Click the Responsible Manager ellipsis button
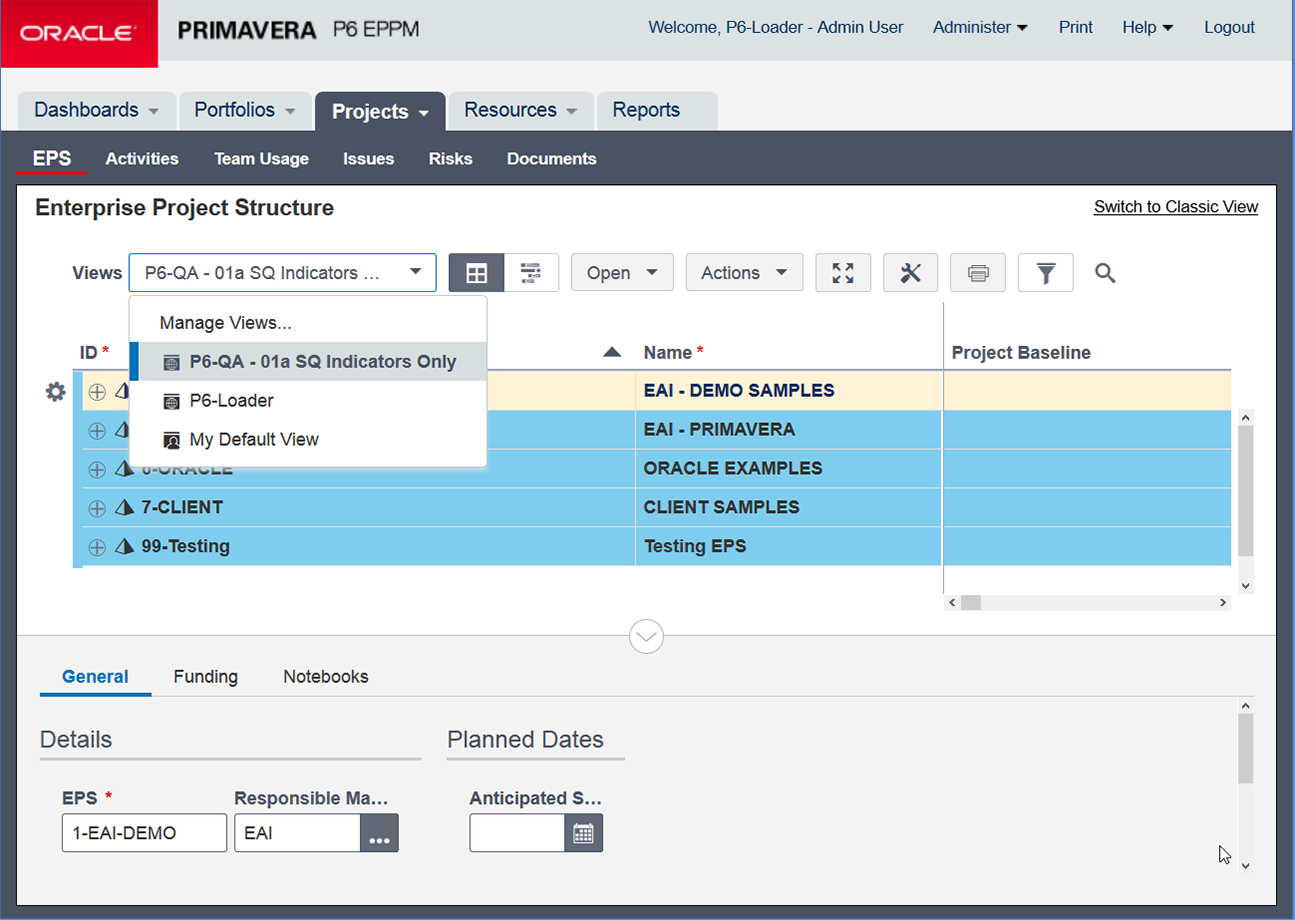1295x920 pixels. tap(379, 833)
